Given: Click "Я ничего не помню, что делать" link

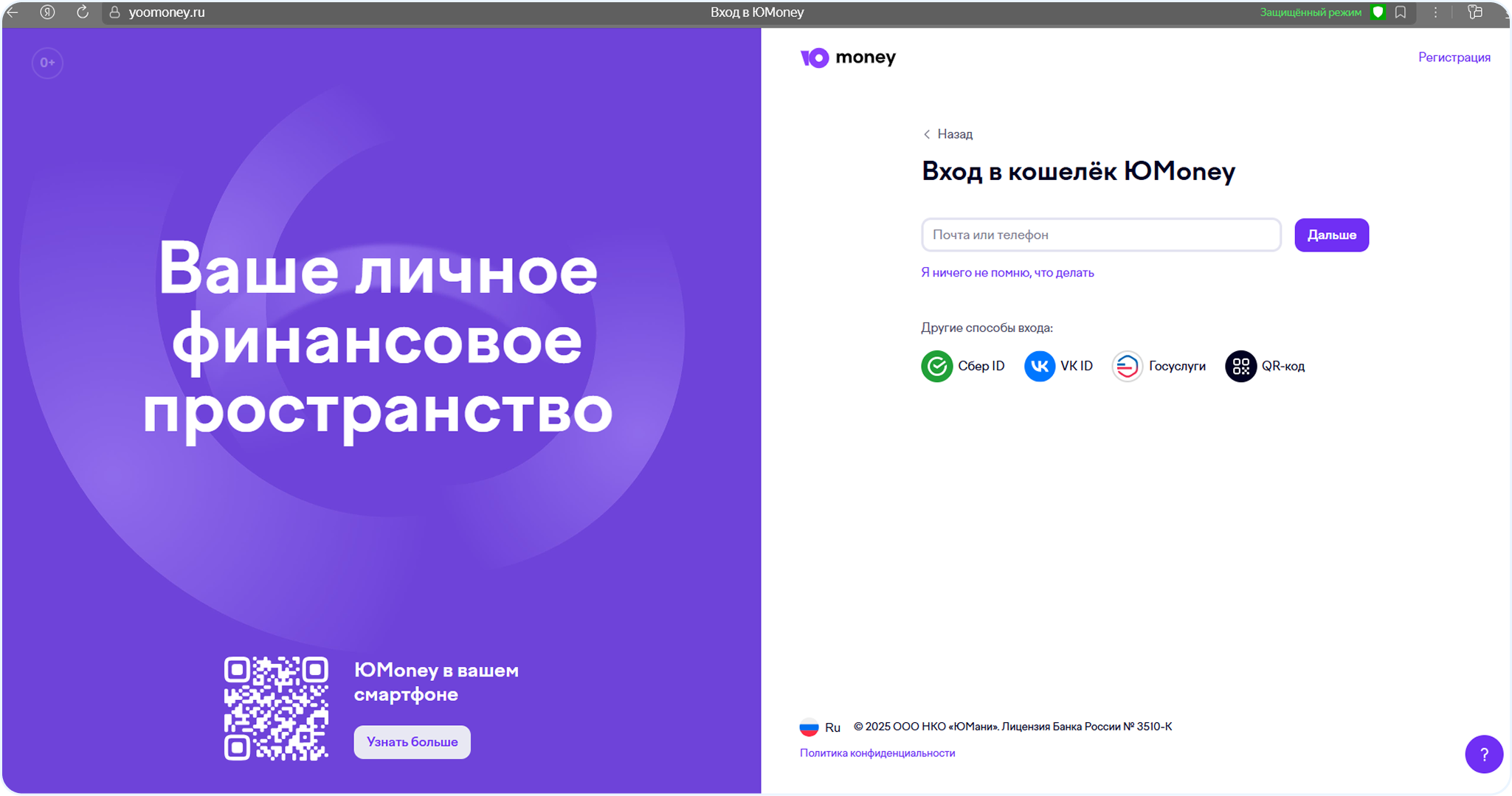Looking at the screenshot, I should [1007, 273].
